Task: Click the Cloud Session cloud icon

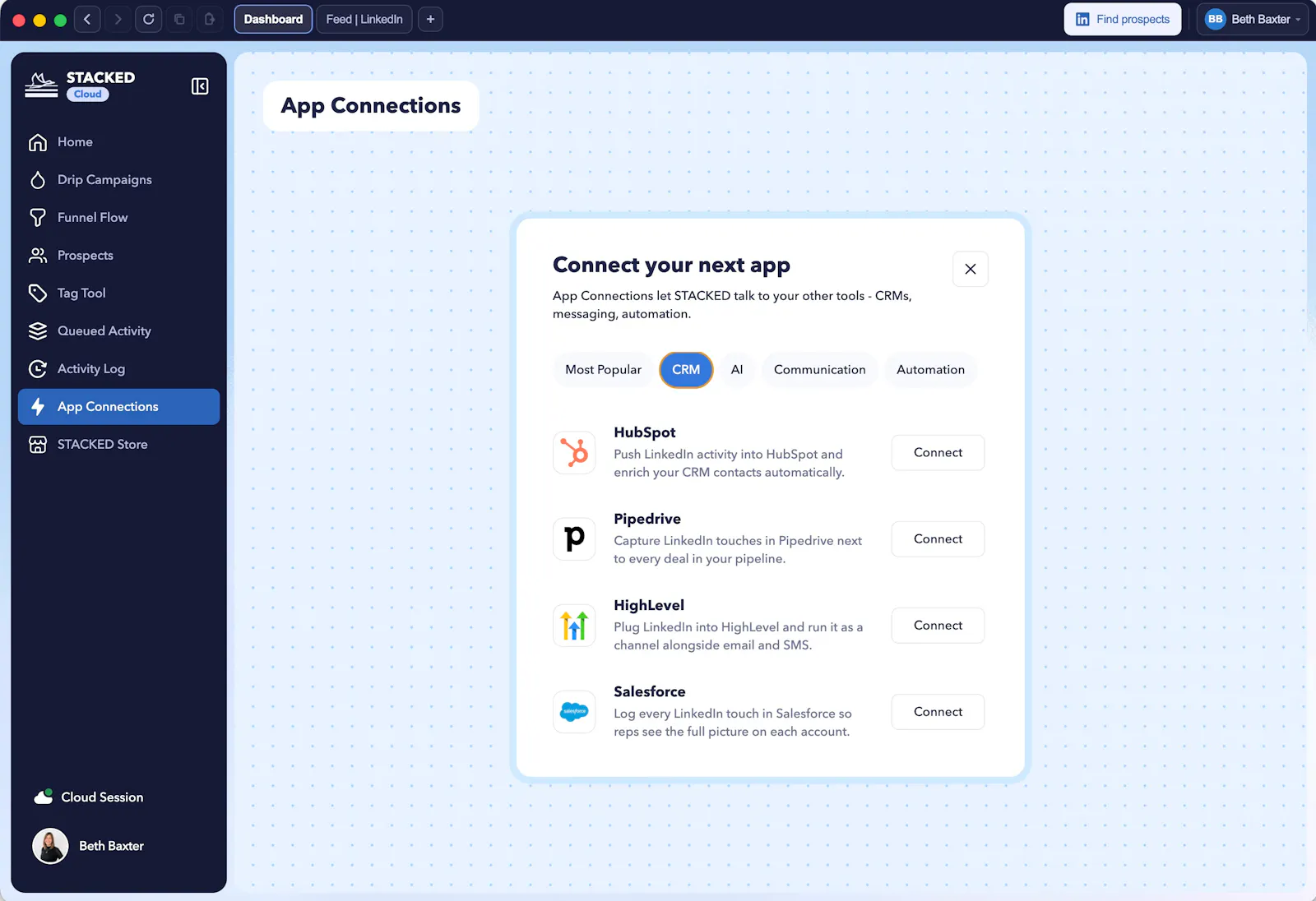Action: pos(44,797)
